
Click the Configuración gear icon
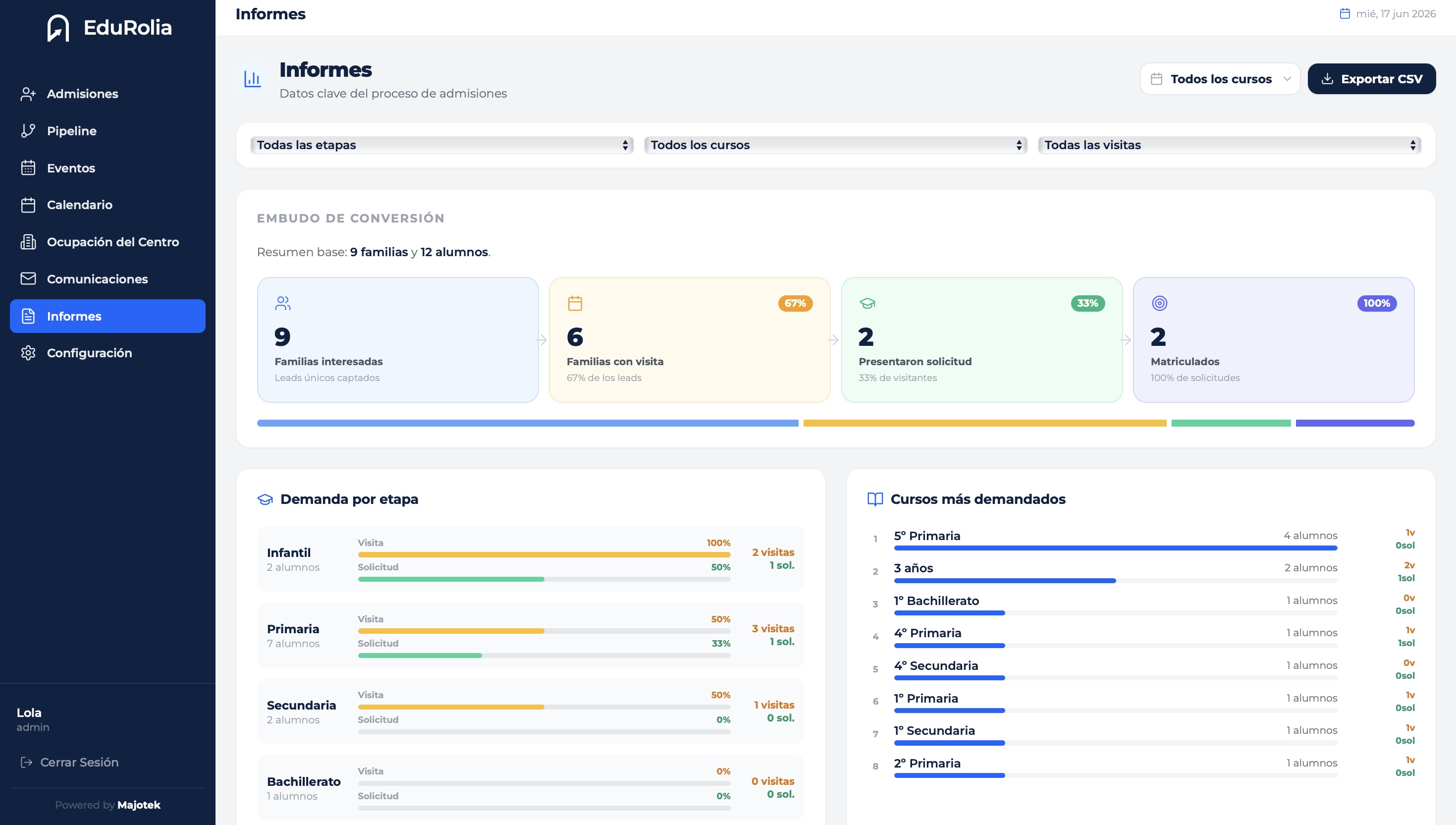coord(28,353)
